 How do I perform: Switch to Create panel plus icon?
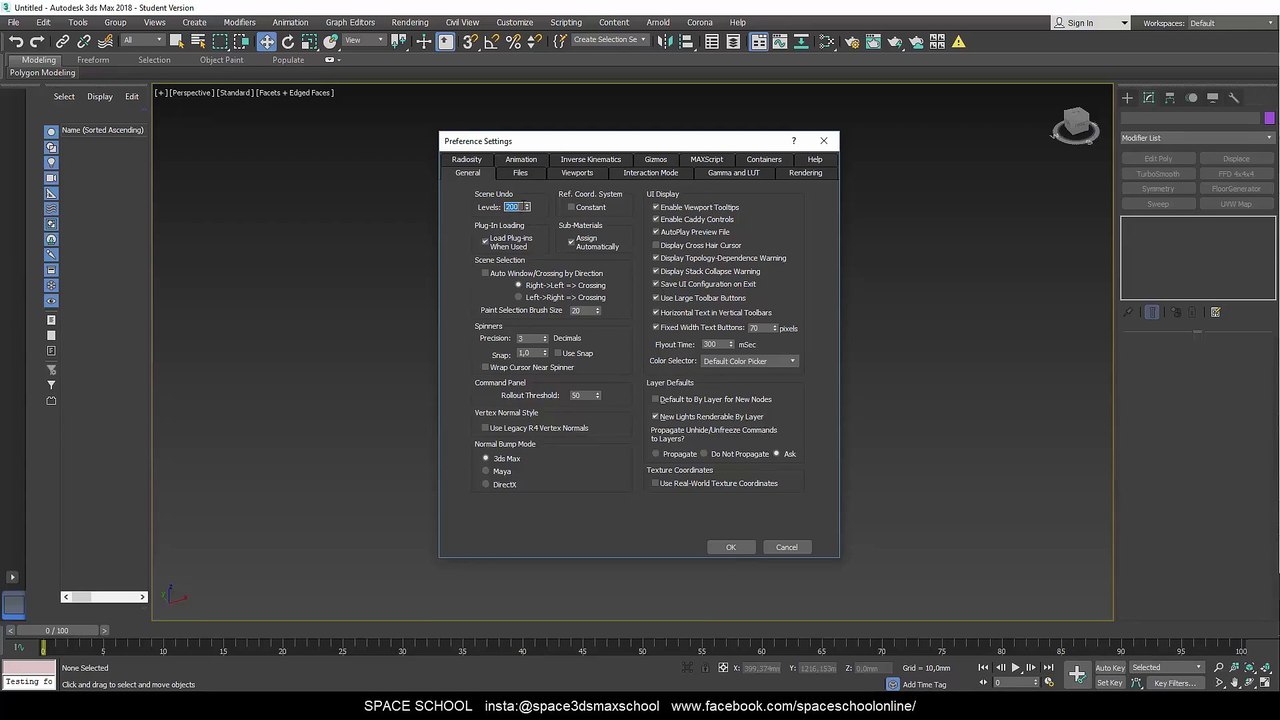click(x=1127, y=97)
